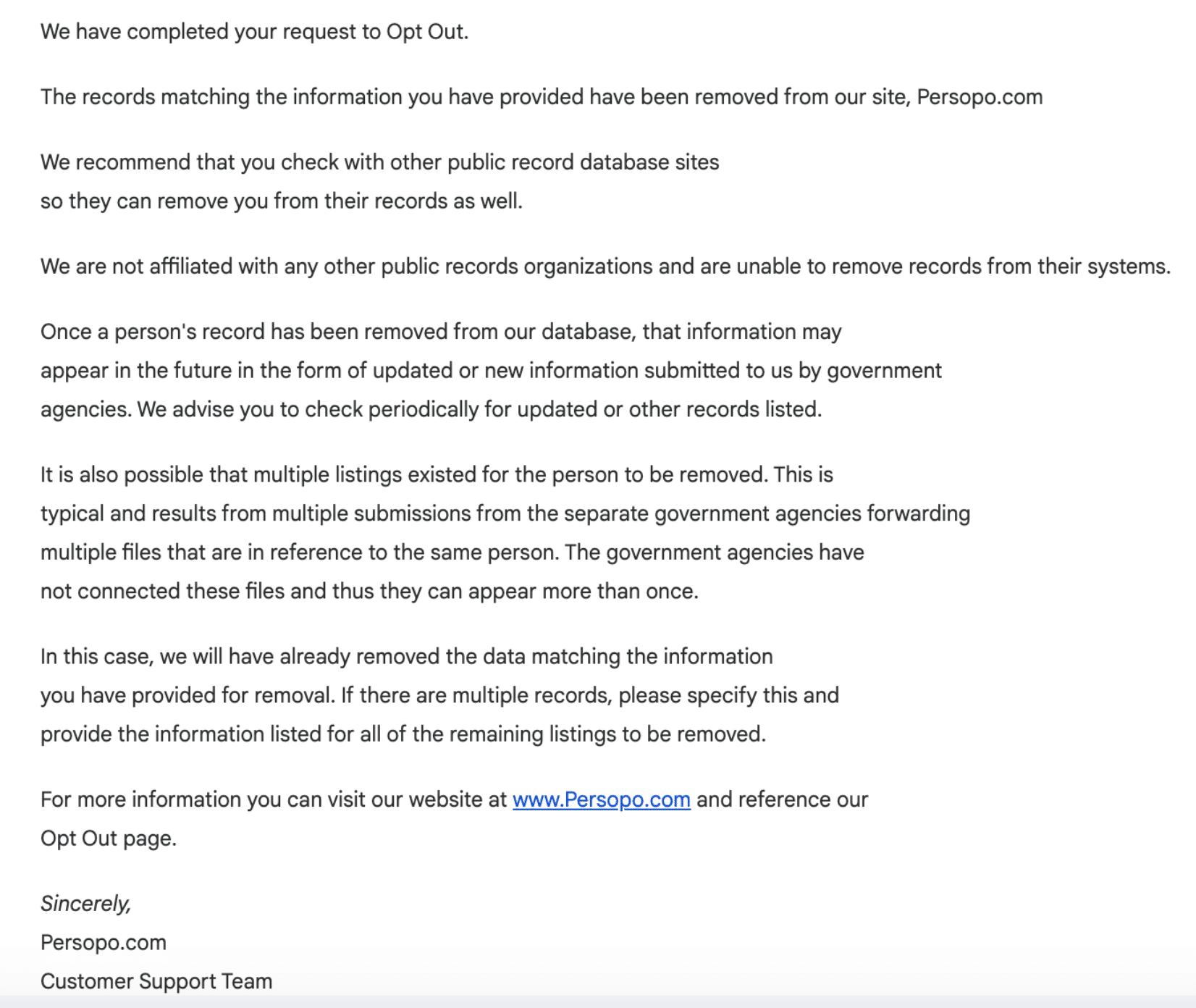Image resolution: width=1196 pixels, height=1008 pixels.
Task: Click the 'not connected these files' line
Action: pos(369,591)
